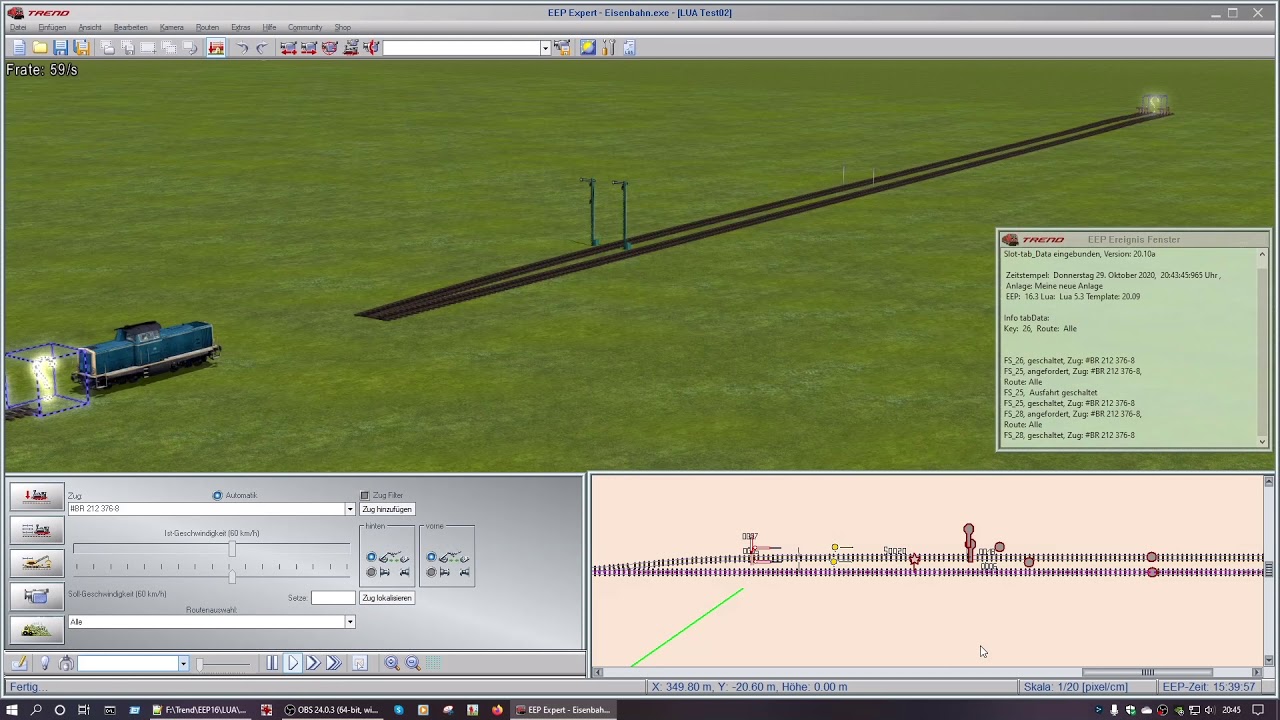
Task: Open the Kamera menu
Action: [x=171, y=27]
